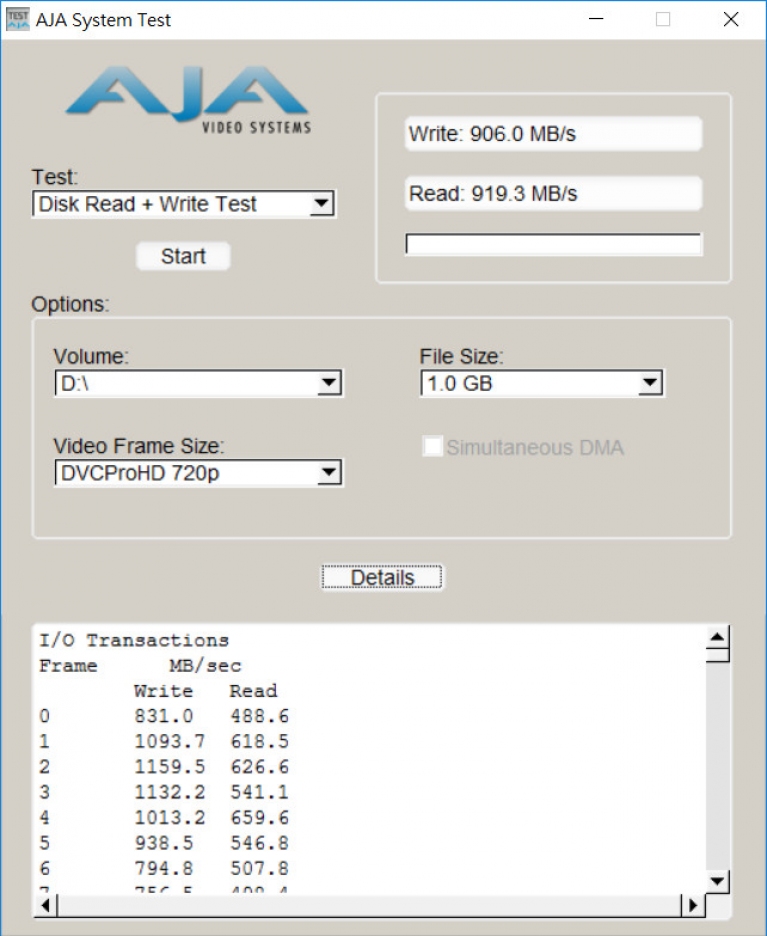
Task: Click frame 5 read value 546.8
Action: pyautogui.click(x=260, y=843)
